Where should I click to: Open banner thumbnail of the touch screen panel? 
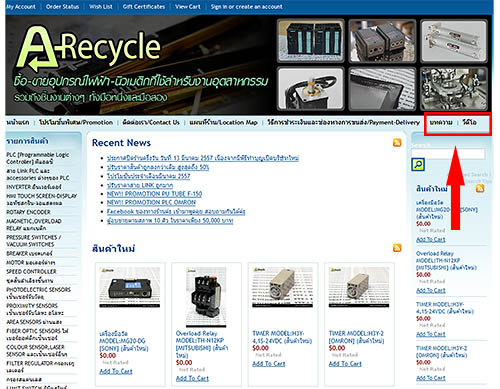(382, 89)
